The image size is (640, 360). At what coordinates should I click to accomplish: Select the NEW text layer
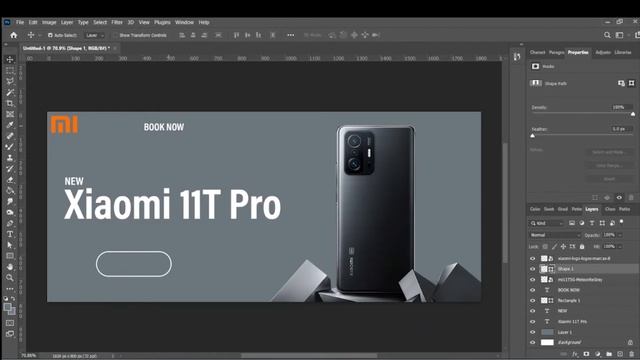coord(562,311)
